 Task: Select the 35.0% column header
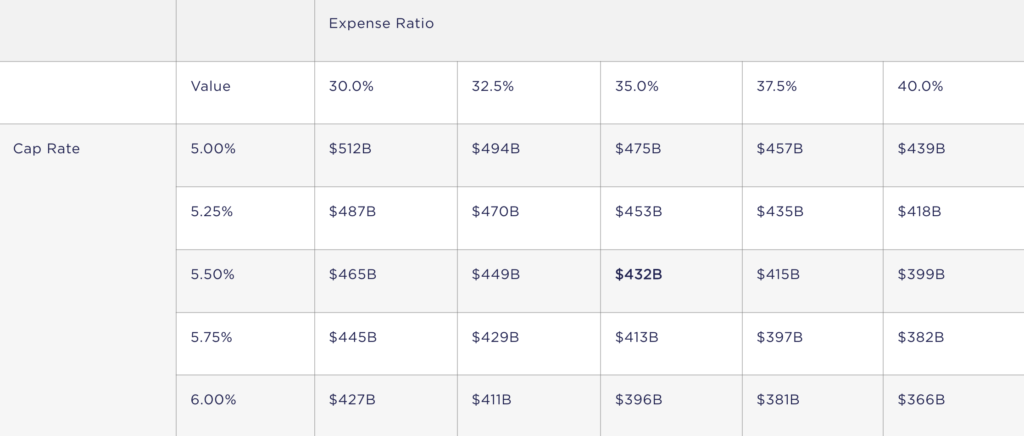pyautogui.click(x=637, y=87)
